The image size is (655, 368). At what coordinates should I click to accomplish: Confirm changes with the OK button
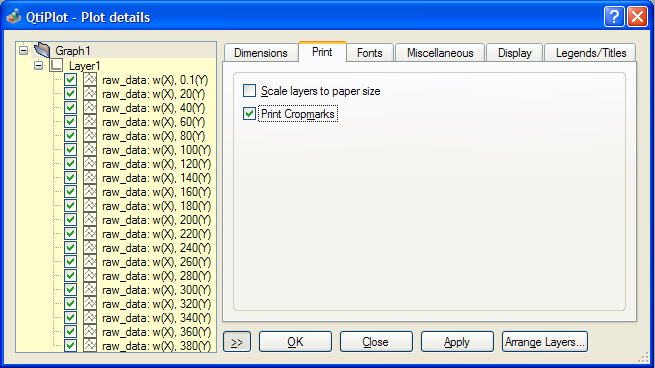[295, 342]
